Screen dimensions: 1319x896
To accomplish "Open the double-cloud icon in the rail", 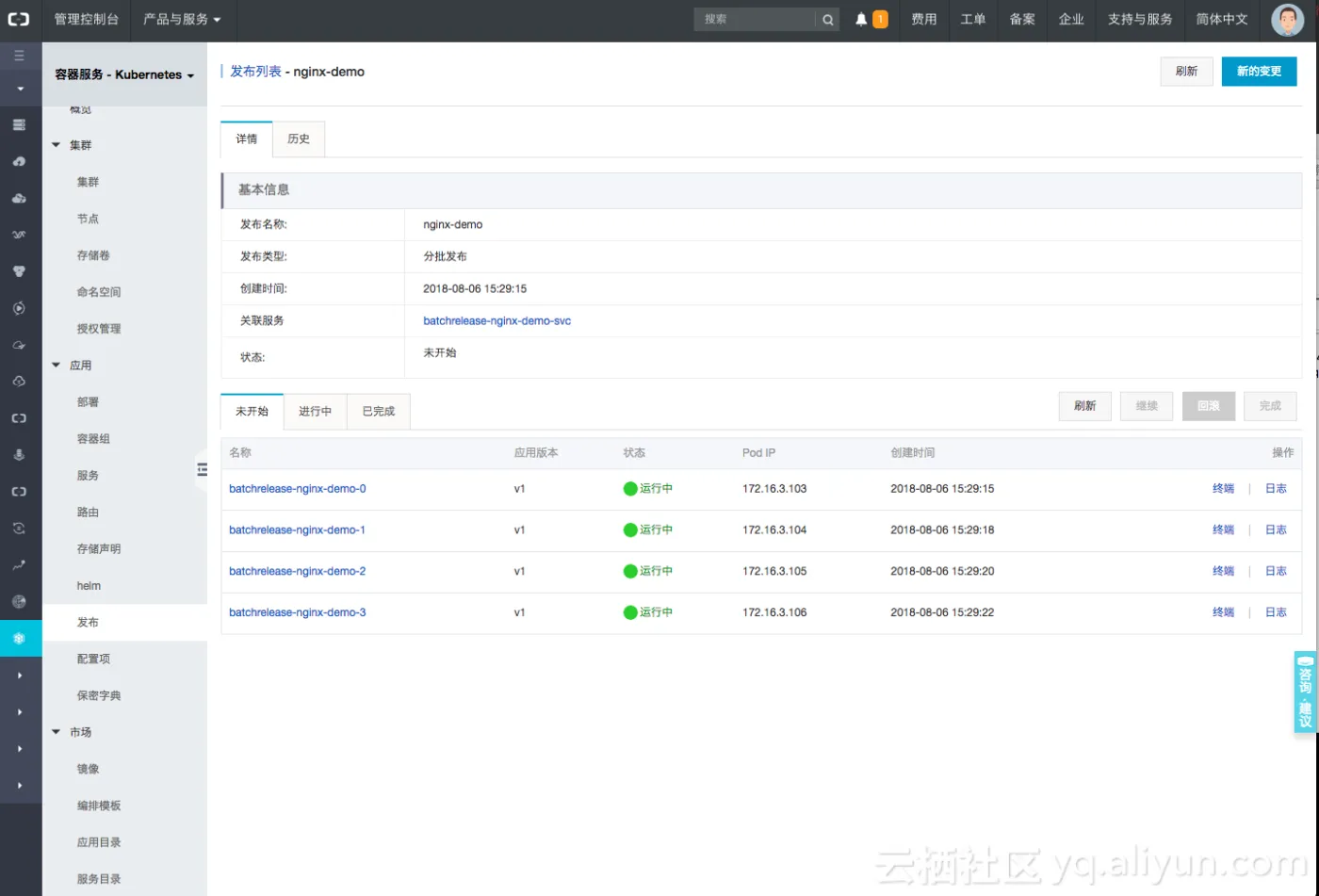I will [x=19, y=198].
